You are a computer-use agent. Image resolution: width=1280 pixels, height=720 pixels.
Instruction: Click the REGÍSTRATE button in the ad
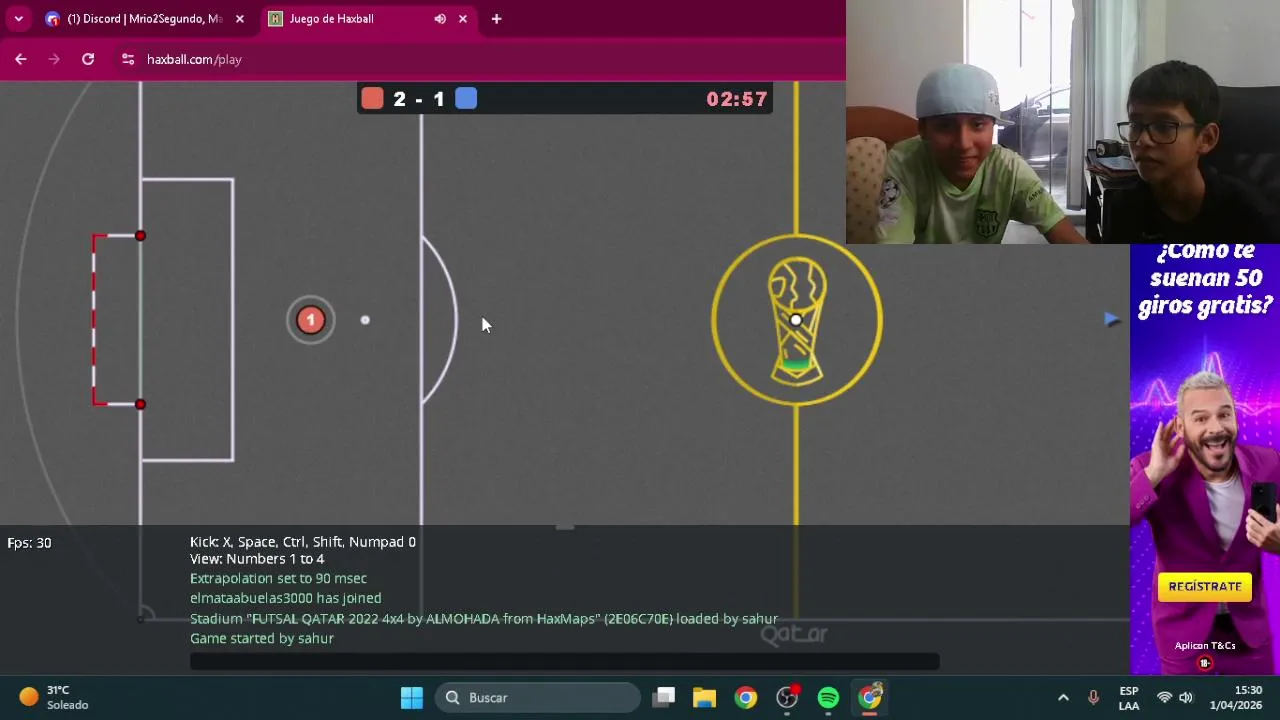1205,587
